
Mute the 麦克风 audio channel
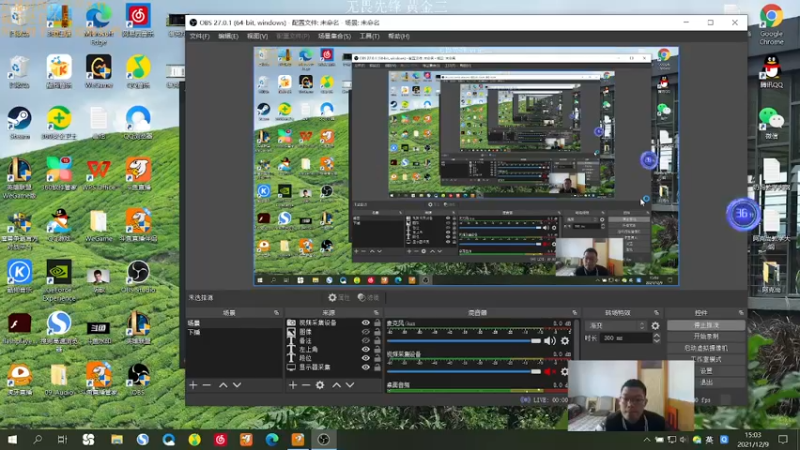[x=549, y=341]
